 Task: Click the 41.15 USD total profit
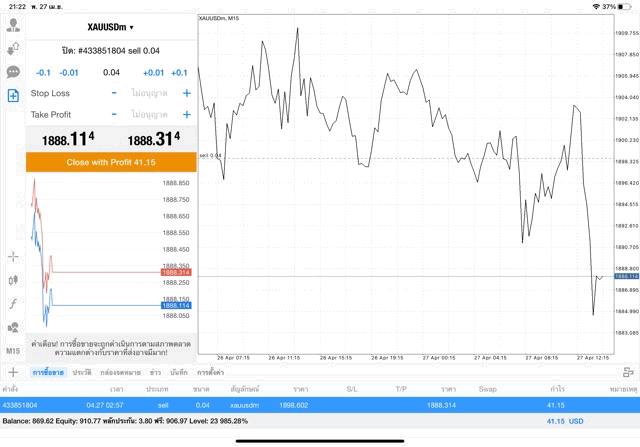coord(565,421)
